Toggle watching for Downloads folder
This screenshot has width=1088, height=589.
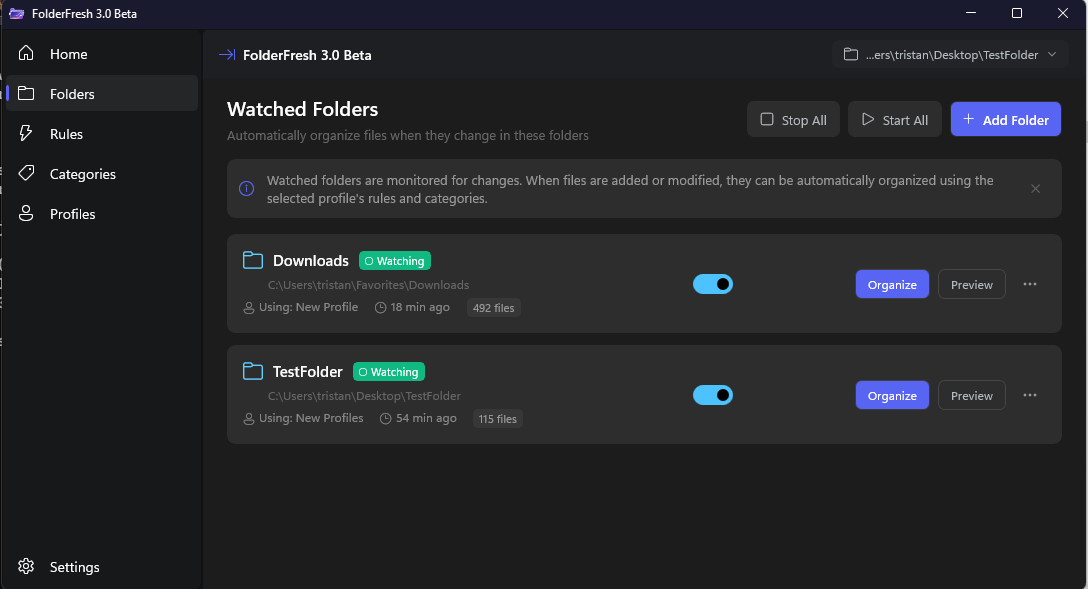(713, 284)
